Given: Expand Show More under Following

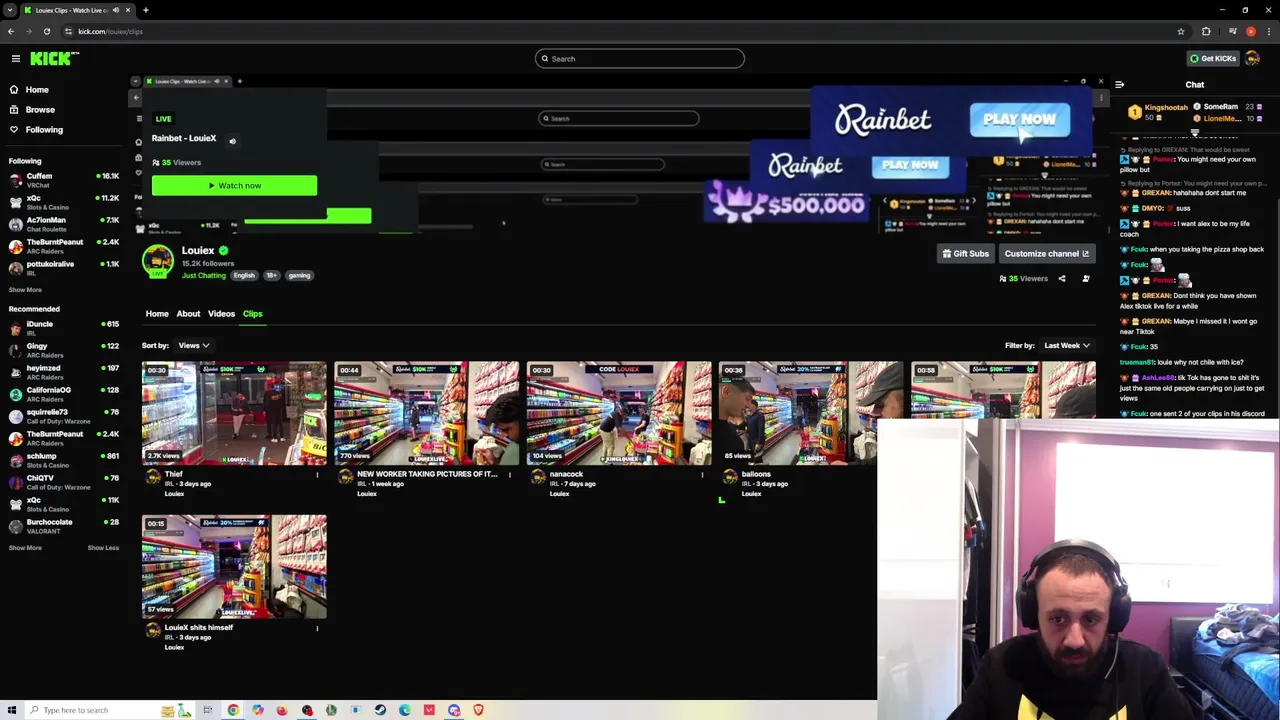Looking at the screenshot, I should (25, 290).
